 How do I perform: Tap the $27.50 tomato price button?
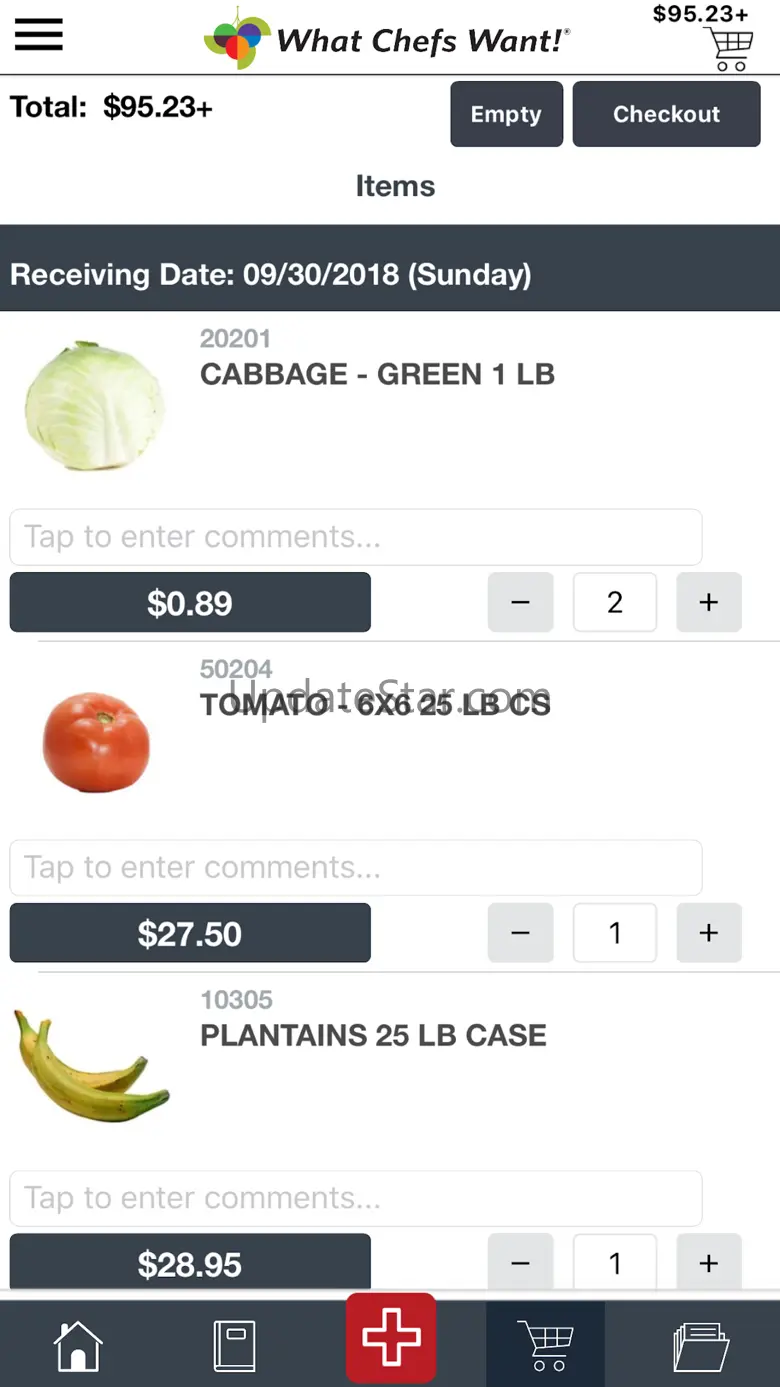(x=190, y=933)
